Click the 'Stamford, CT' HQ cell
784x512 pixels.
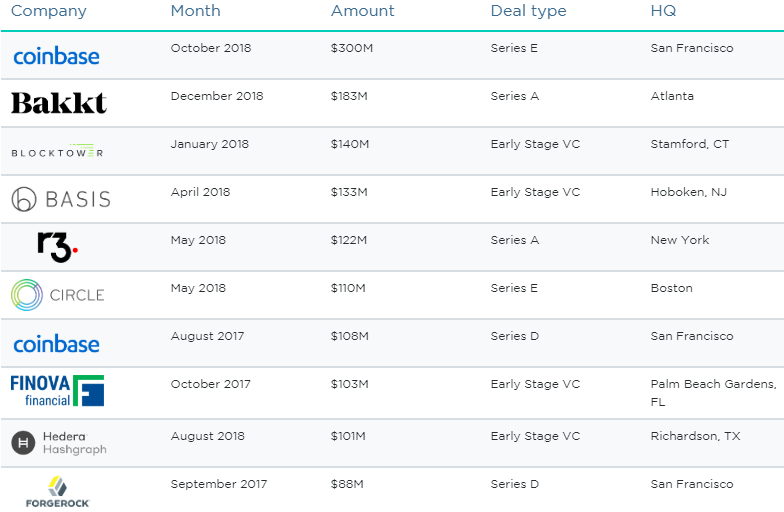[x=690, y=144]
